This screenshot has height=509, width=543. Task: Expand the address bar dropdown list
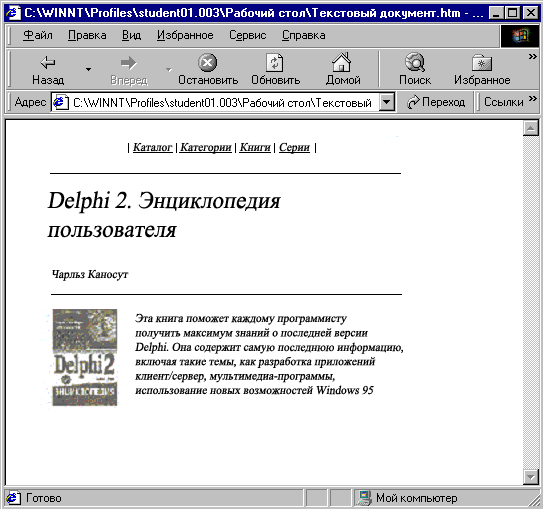click(386, 102)
